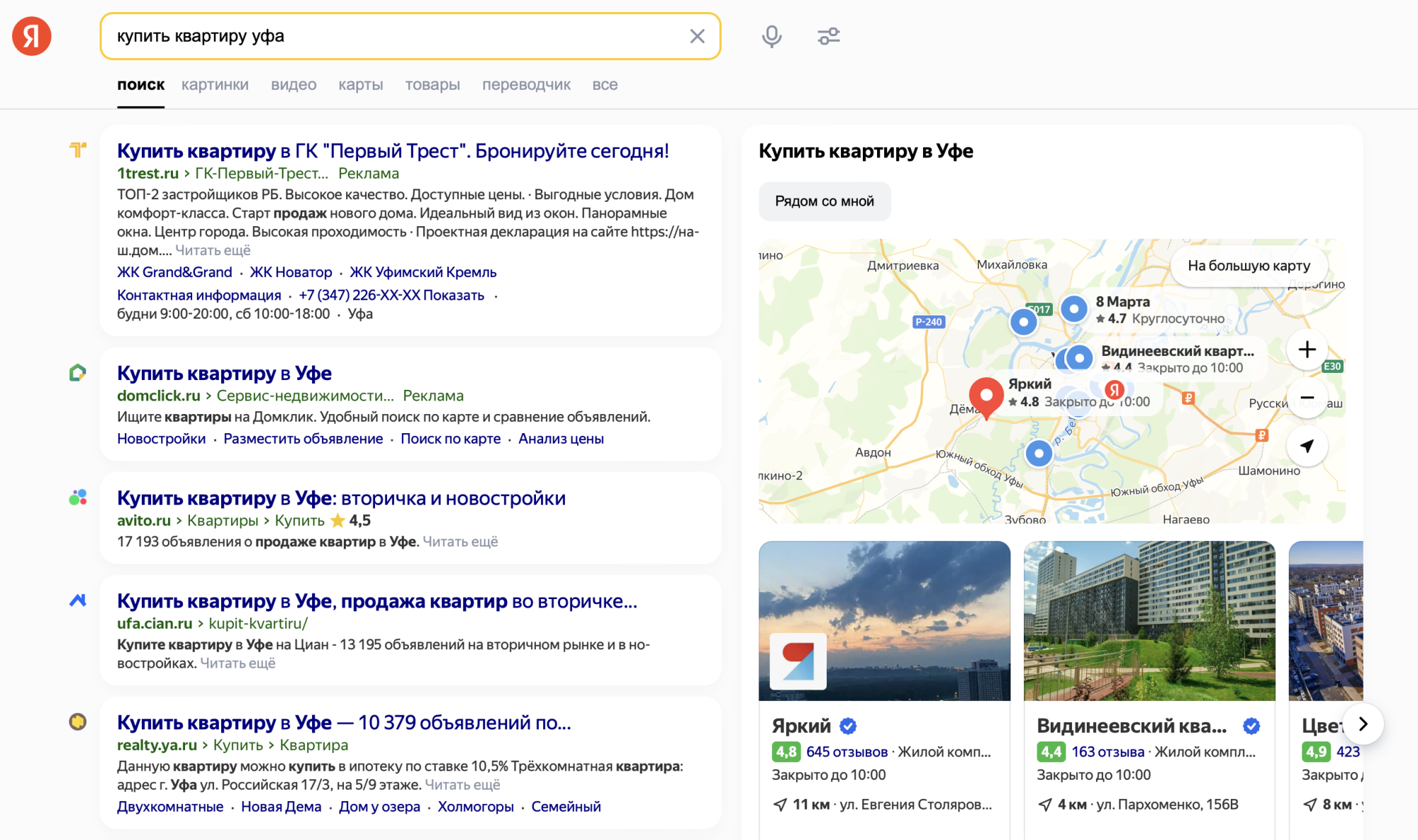Screen dimensions: 1418x840
Task: Open «На большую карту»
Action: 1249,266
